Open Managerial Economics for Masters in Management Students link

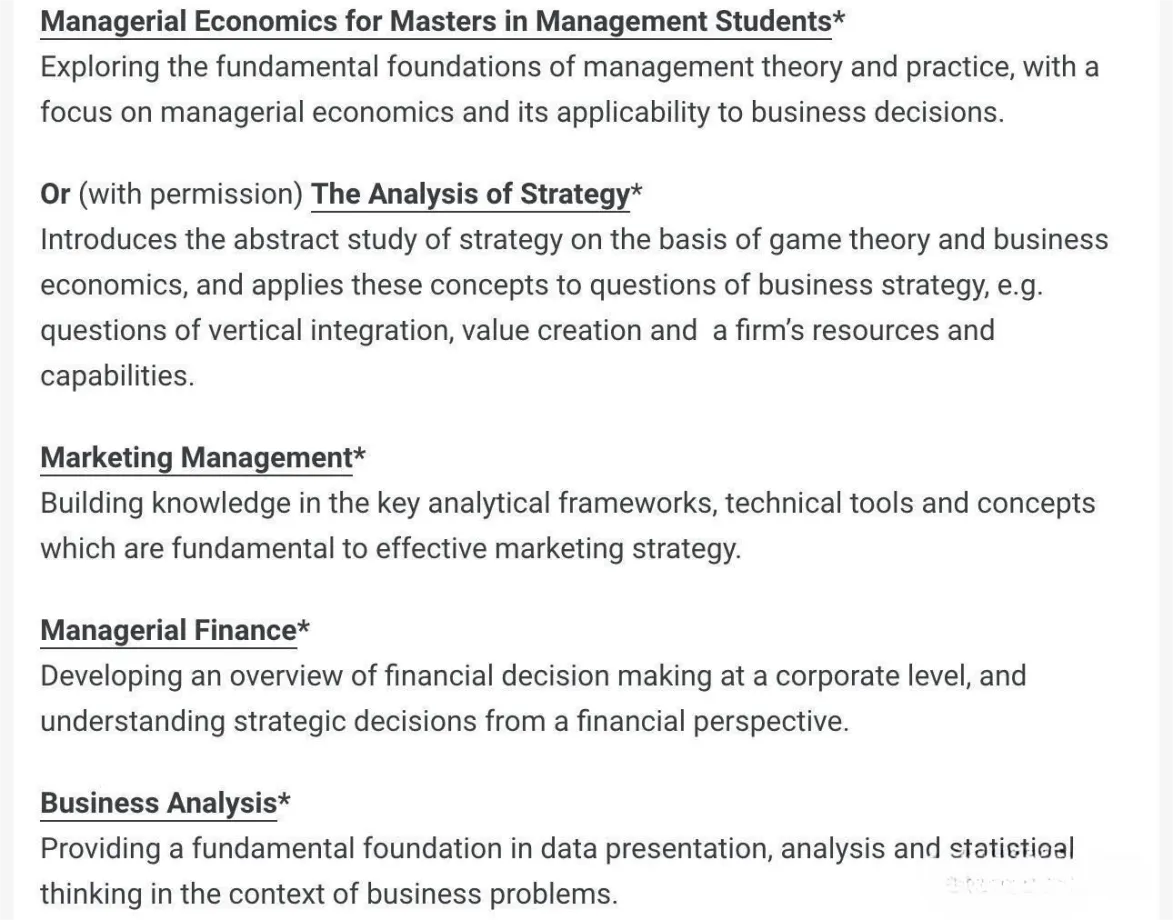coord(435,21)
